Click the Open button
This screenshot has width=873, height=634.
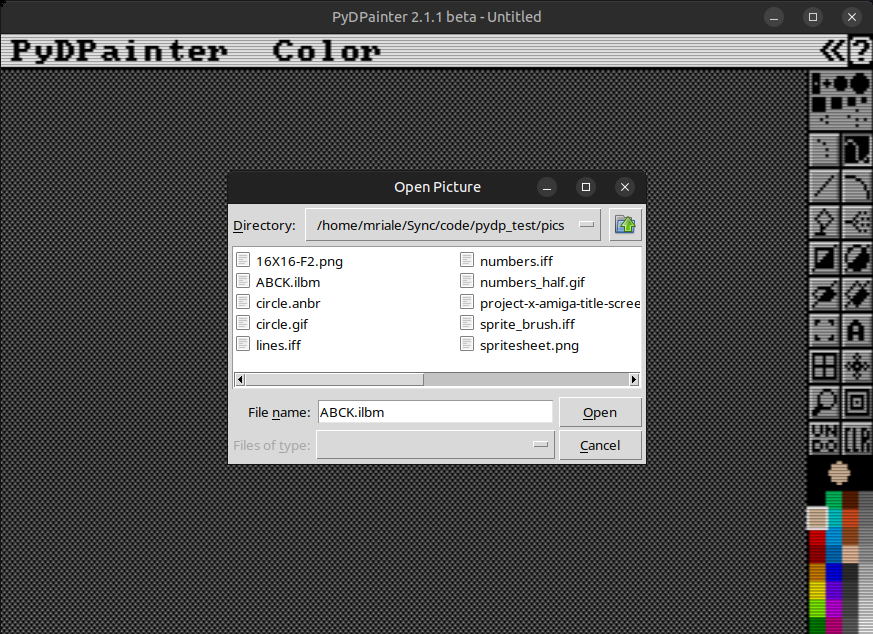tap(600, 412)
